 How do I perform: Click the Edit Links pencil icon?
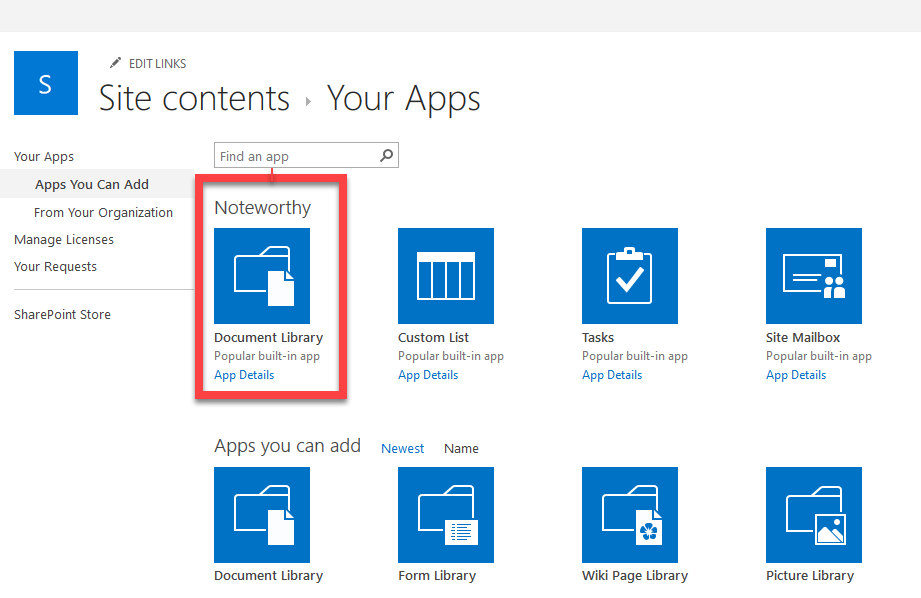(116, 63)
